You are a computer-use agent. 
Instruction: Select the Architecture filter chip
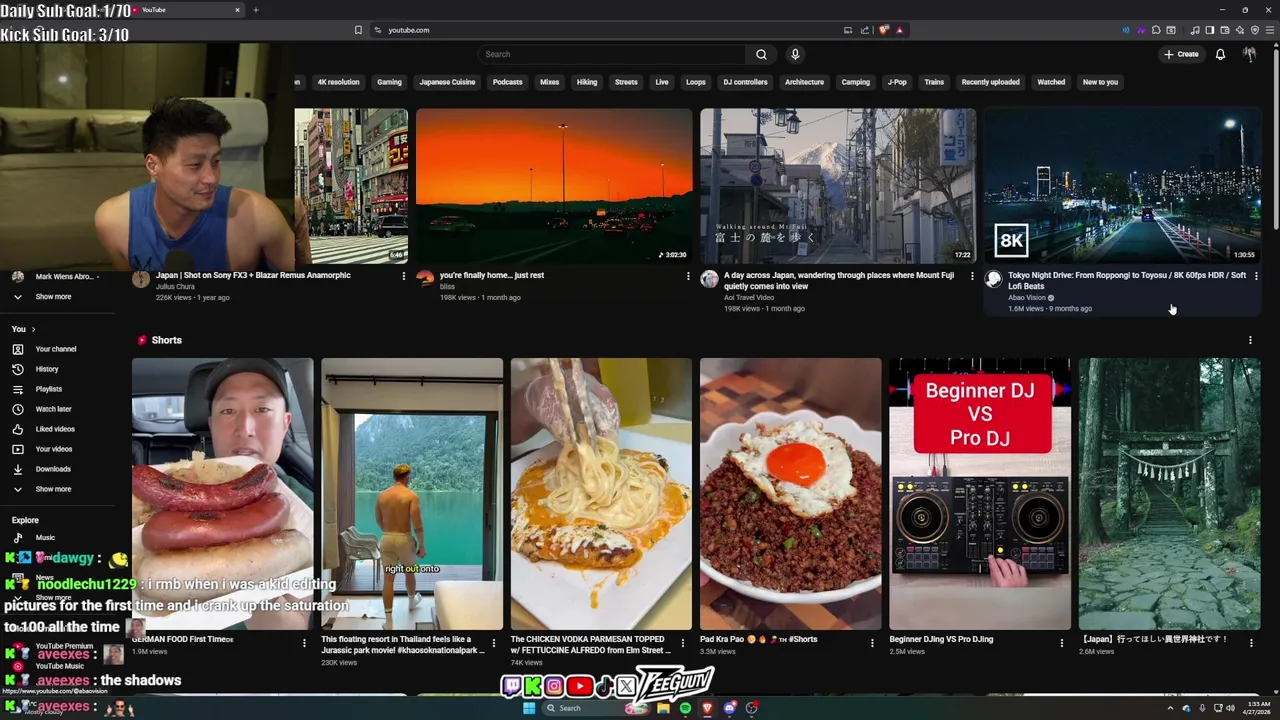(x=804, y=82)
